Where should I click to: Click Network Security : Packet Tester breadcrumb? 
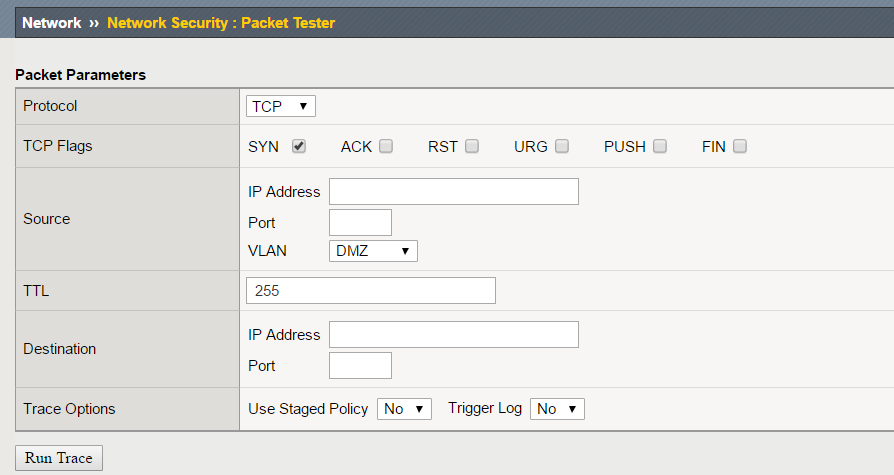[x=221, y=23]
